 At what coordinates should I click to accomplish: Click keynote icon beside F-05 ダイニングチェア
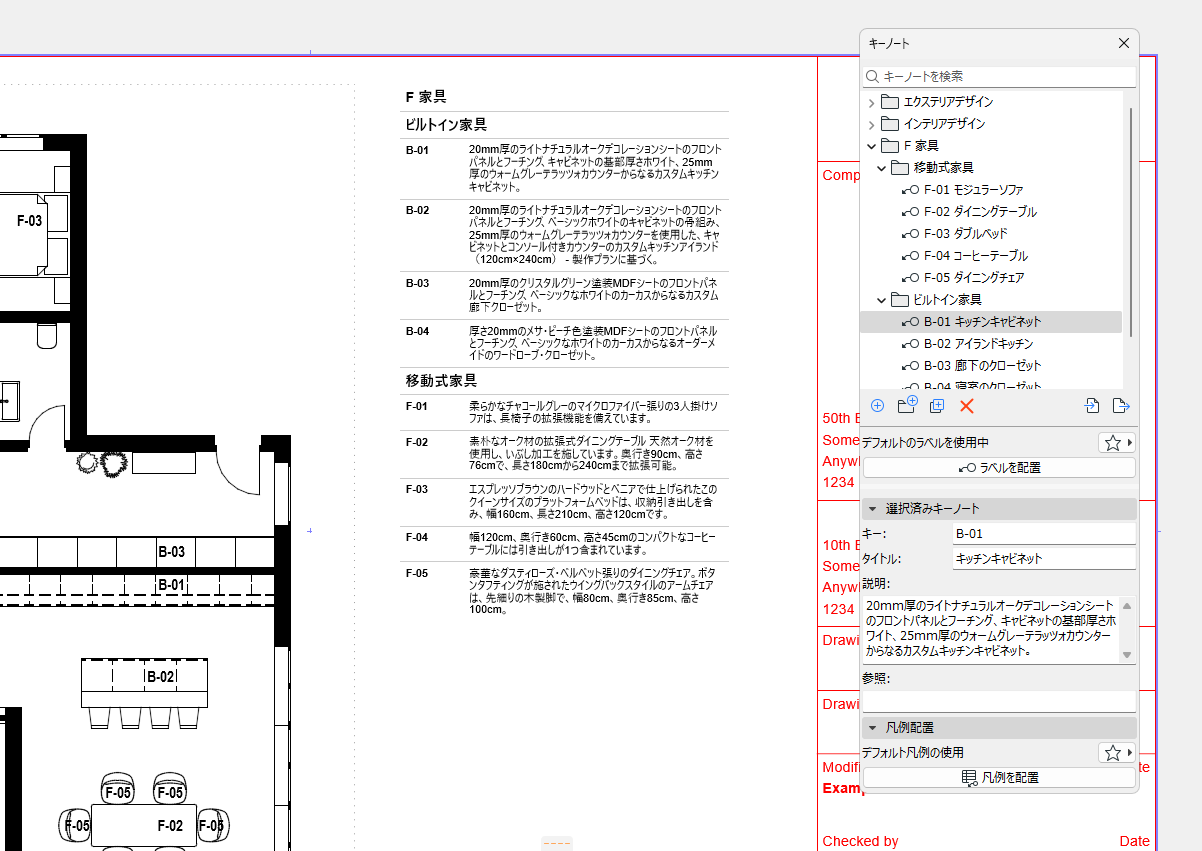point(910,278)
